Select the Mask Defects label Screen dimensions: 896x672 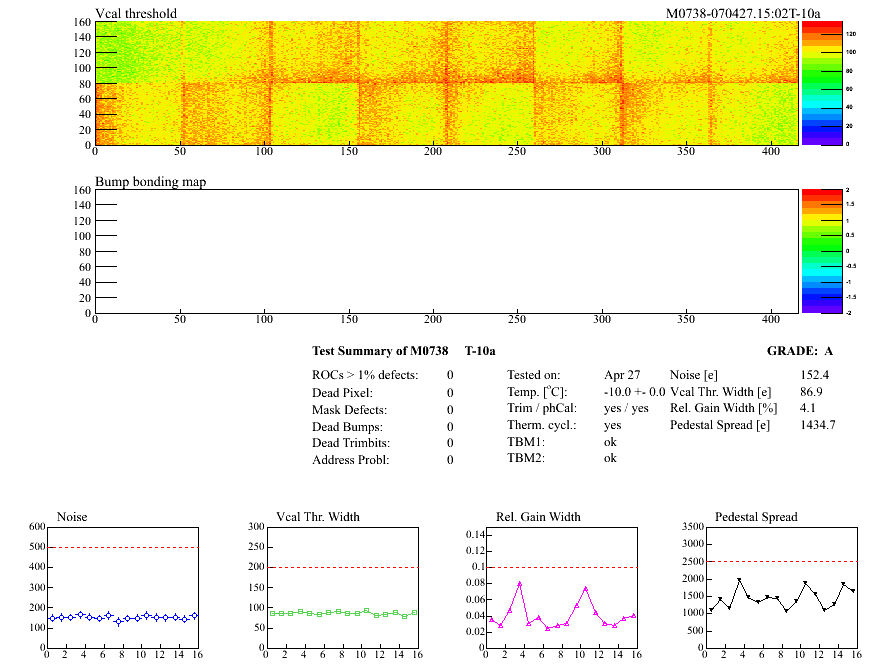pos(348,410)
